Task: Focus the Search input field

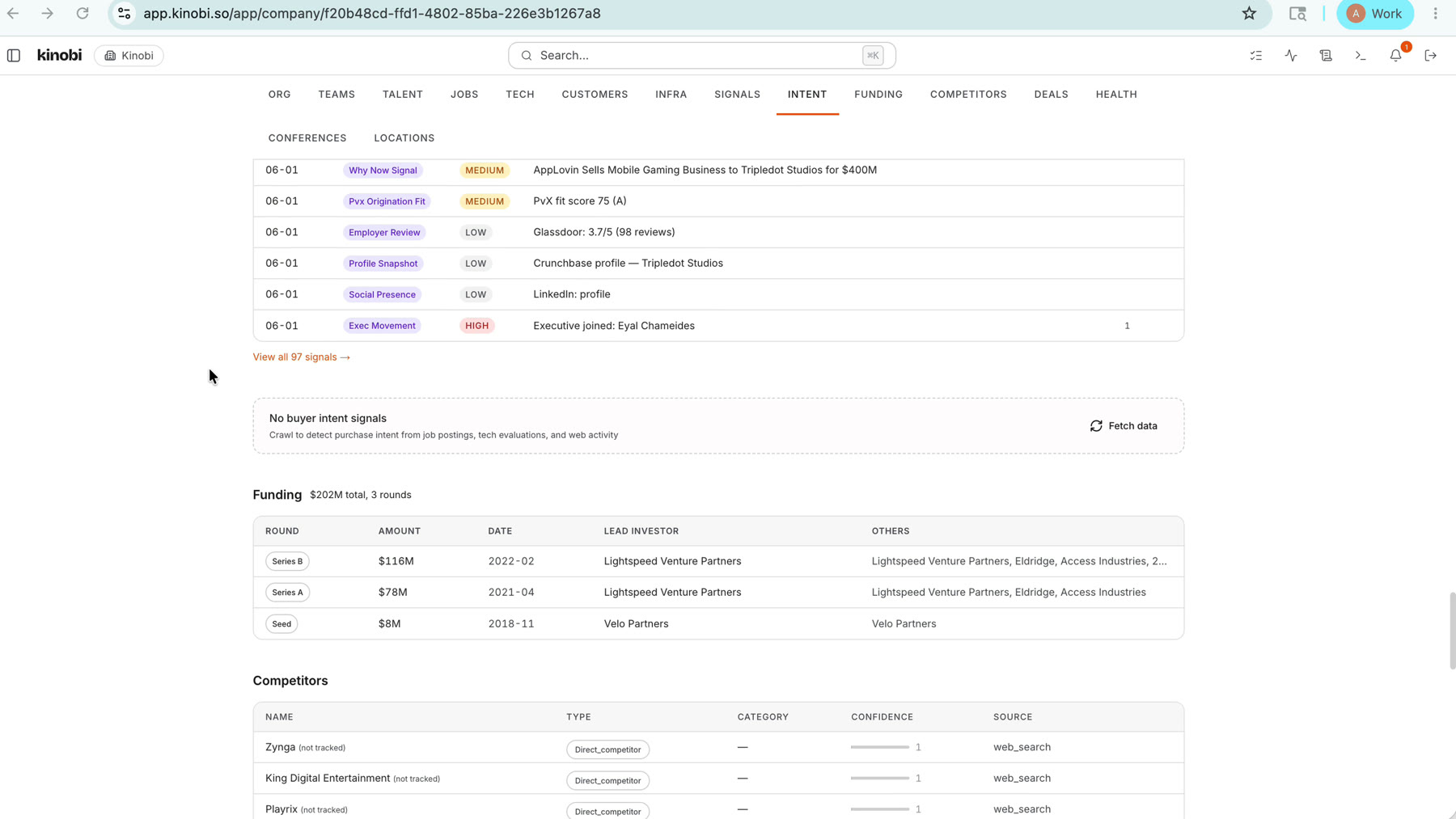Action: click(701, 56)
